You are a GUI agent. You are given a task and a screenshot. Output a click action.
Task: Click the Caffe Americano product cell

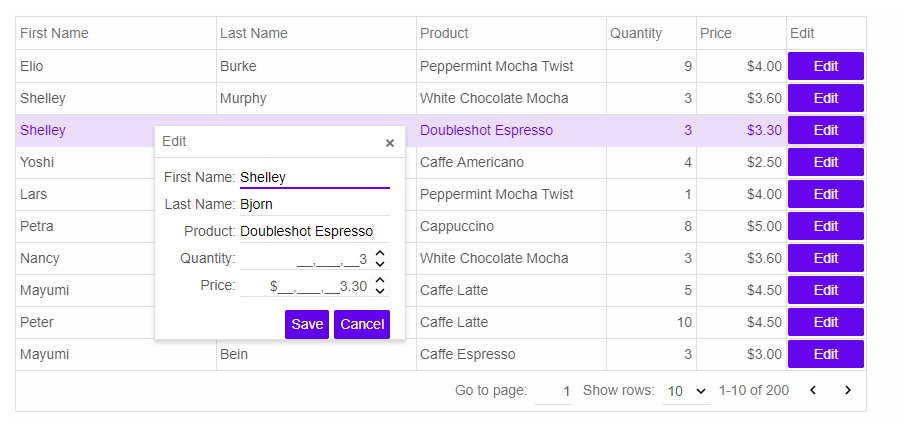pyautogui.click(x=511, y=162)
